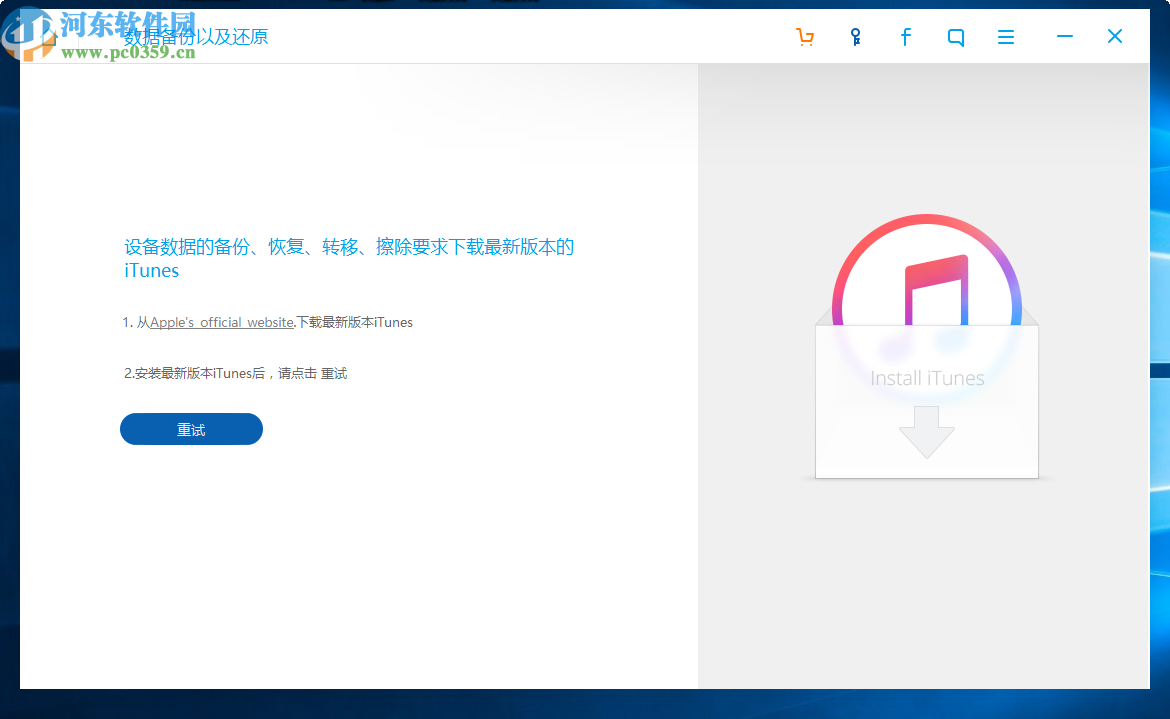Click the key registration icon
The width and height of the screenshot is (1170, 719).
(855, 36)
